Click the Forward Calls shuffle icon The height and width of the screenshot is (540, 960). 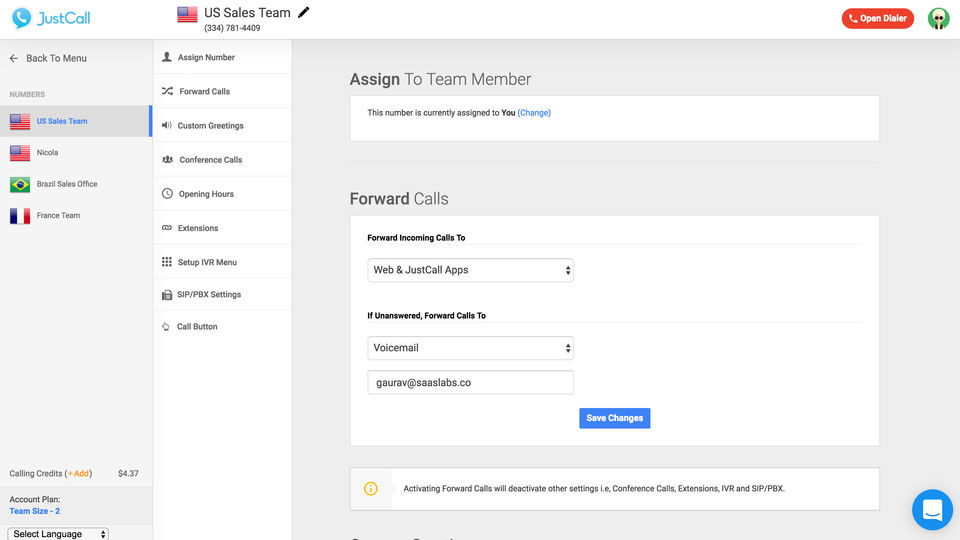point(167,91)
